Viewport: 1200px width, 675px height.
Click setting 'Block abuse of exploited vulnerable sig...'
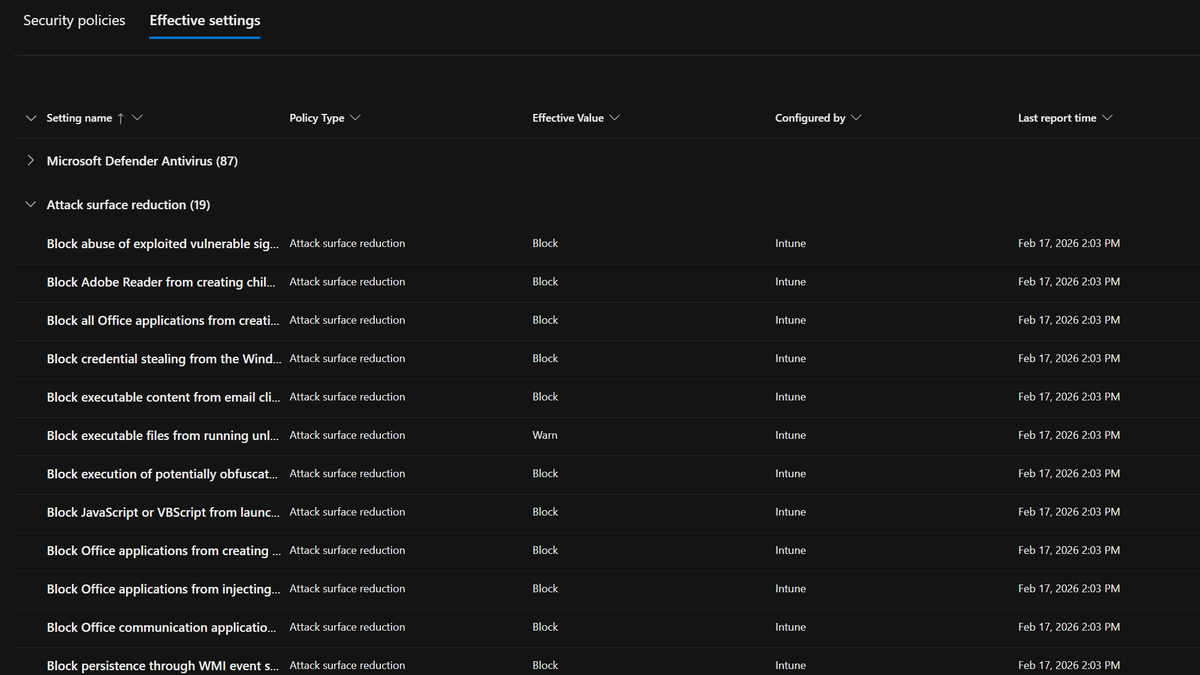(163, 244)
